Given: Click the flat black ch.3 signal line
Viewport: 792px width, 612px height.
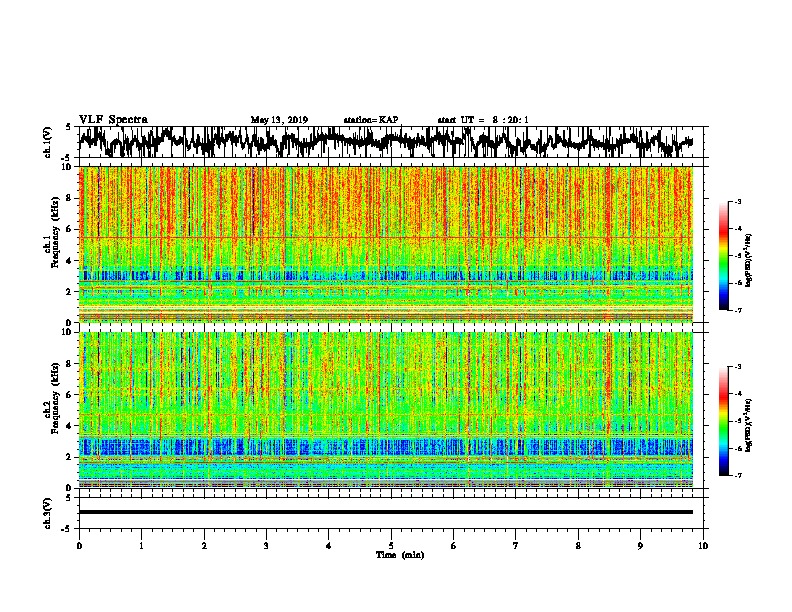Looking at the screenshot, I should point(386,512).
